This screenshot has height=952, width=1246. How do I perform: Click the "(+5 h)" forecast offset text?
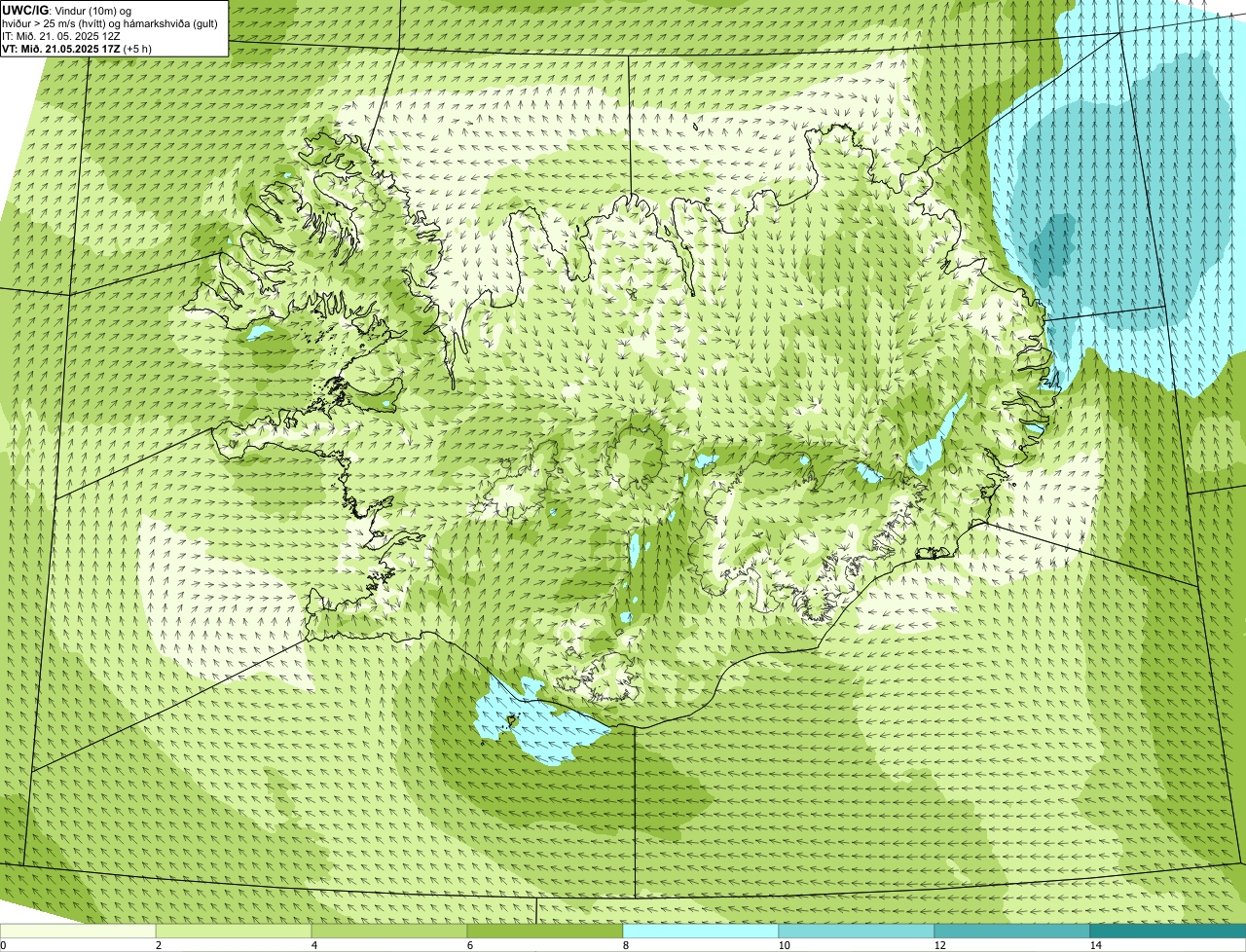pos(138,48)
